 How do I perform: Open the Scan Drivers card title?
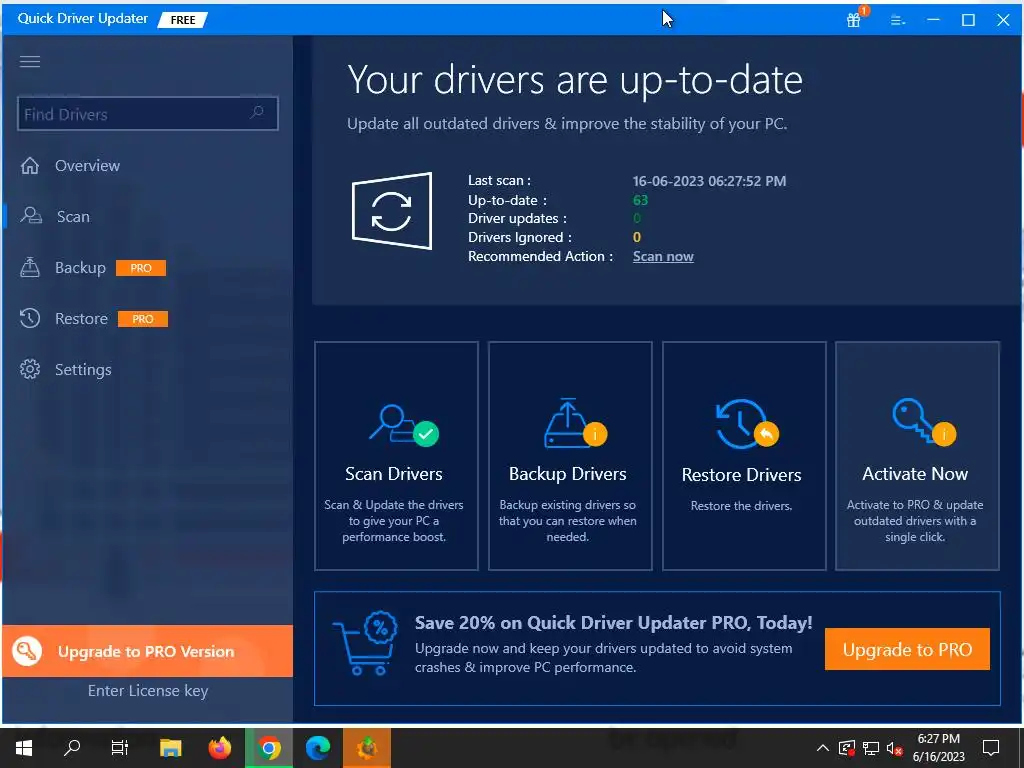(394, 473)
